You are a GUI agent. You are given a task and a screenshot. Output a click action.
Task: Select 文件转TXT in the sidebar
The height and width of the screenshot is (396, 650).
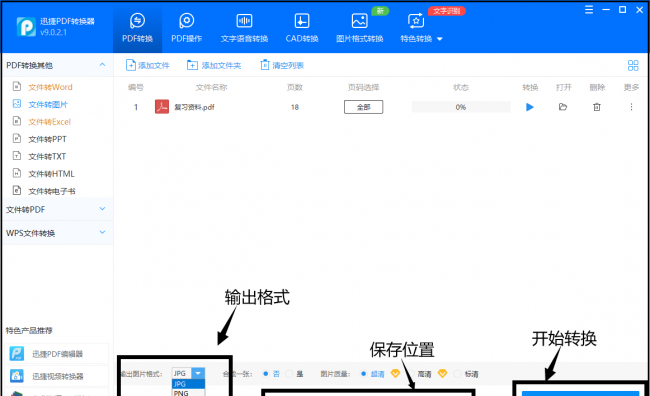pyautogui.click(x=47, y=157)
